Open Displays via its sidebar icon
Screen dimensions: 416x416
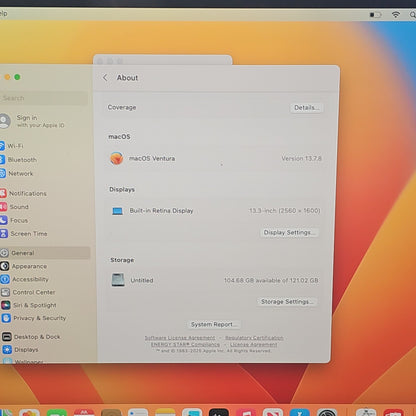(7, 350)
